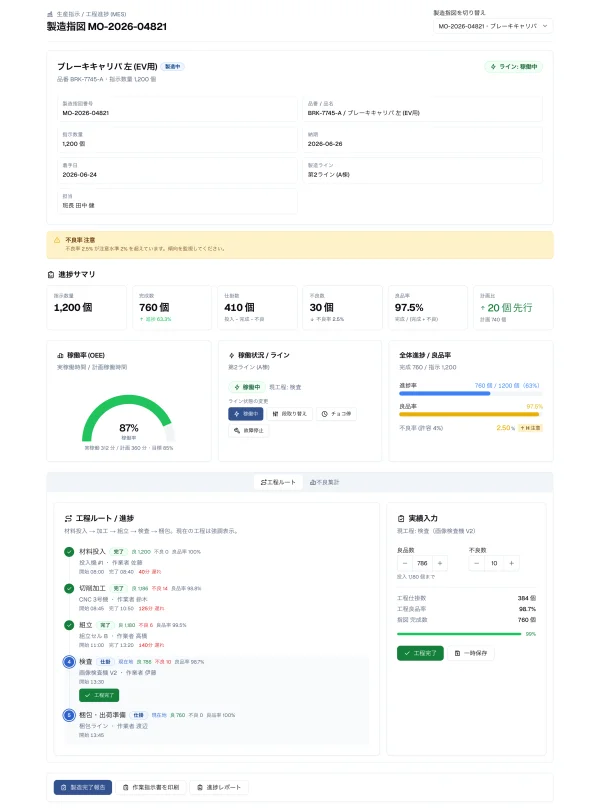The height and width of the screenshot is (812, 600).
Task: Click the 良品数 value field
Action: coord(422,563)
